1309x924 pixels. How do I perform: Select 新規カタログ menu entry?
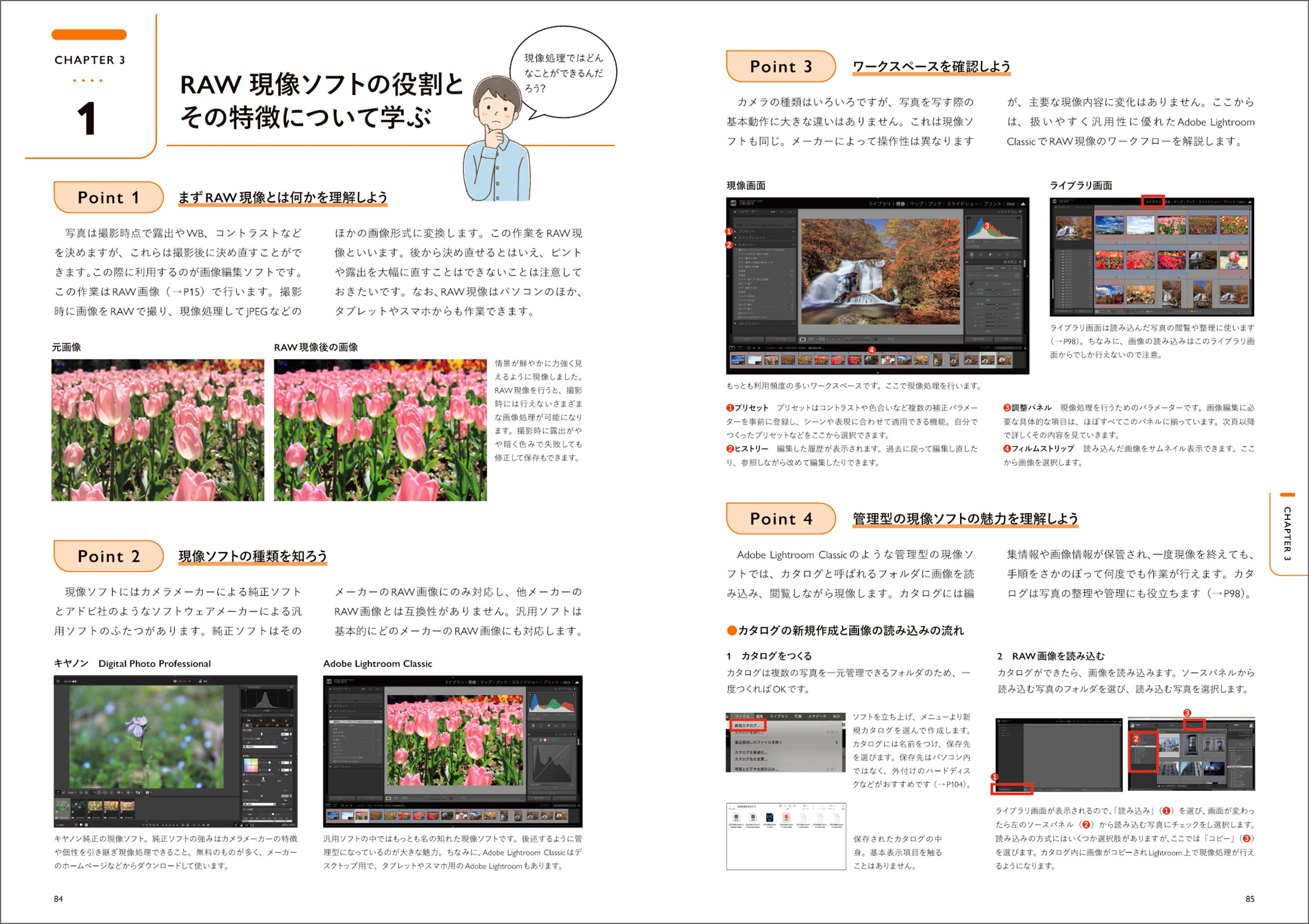pos(748,725)
